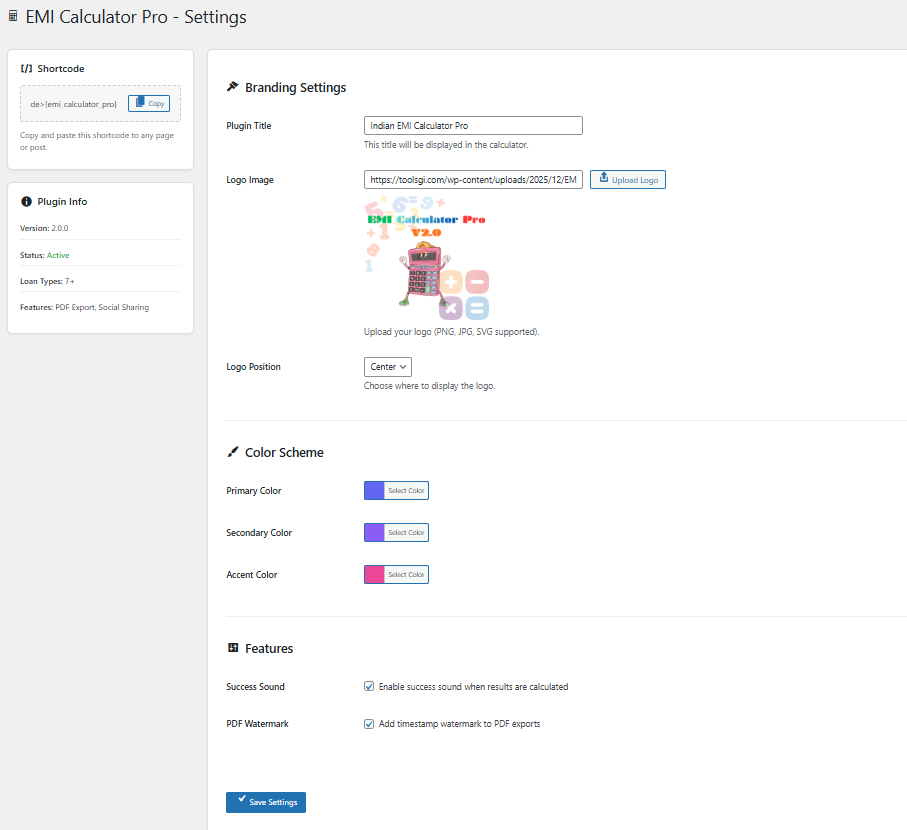Focus the Plugin Title text field

point(473,126)
